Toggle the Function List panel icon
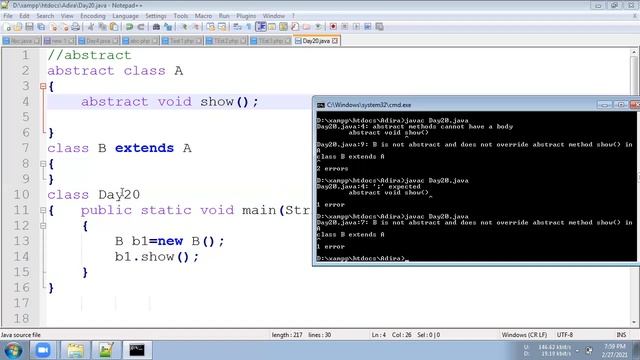Image resolution: width=640 pixels, height=360 pixels. pyautogui.click(x=295, y=27)
